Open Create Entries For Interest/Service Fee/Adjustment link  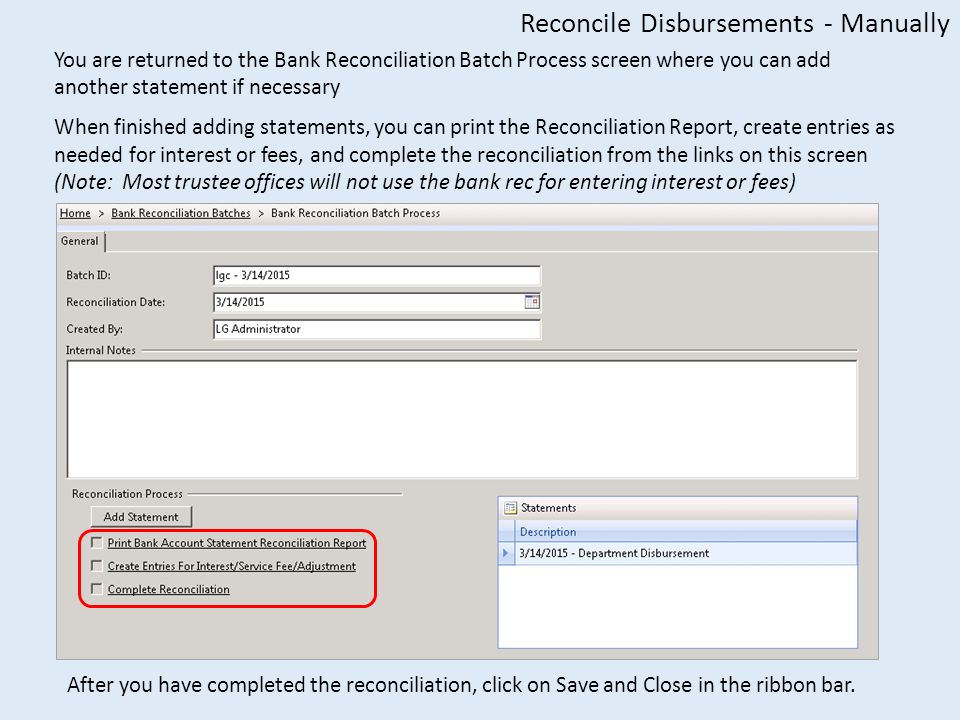tap(231, 566)
